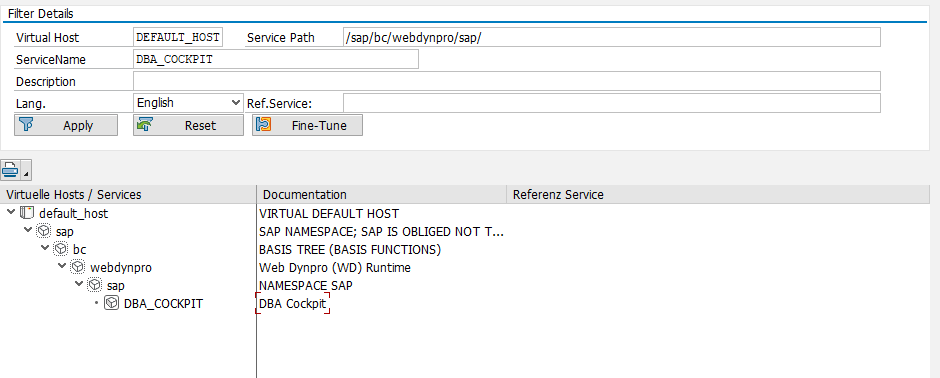Click the green undo icon on the Reset button

[x=145, y=125]
